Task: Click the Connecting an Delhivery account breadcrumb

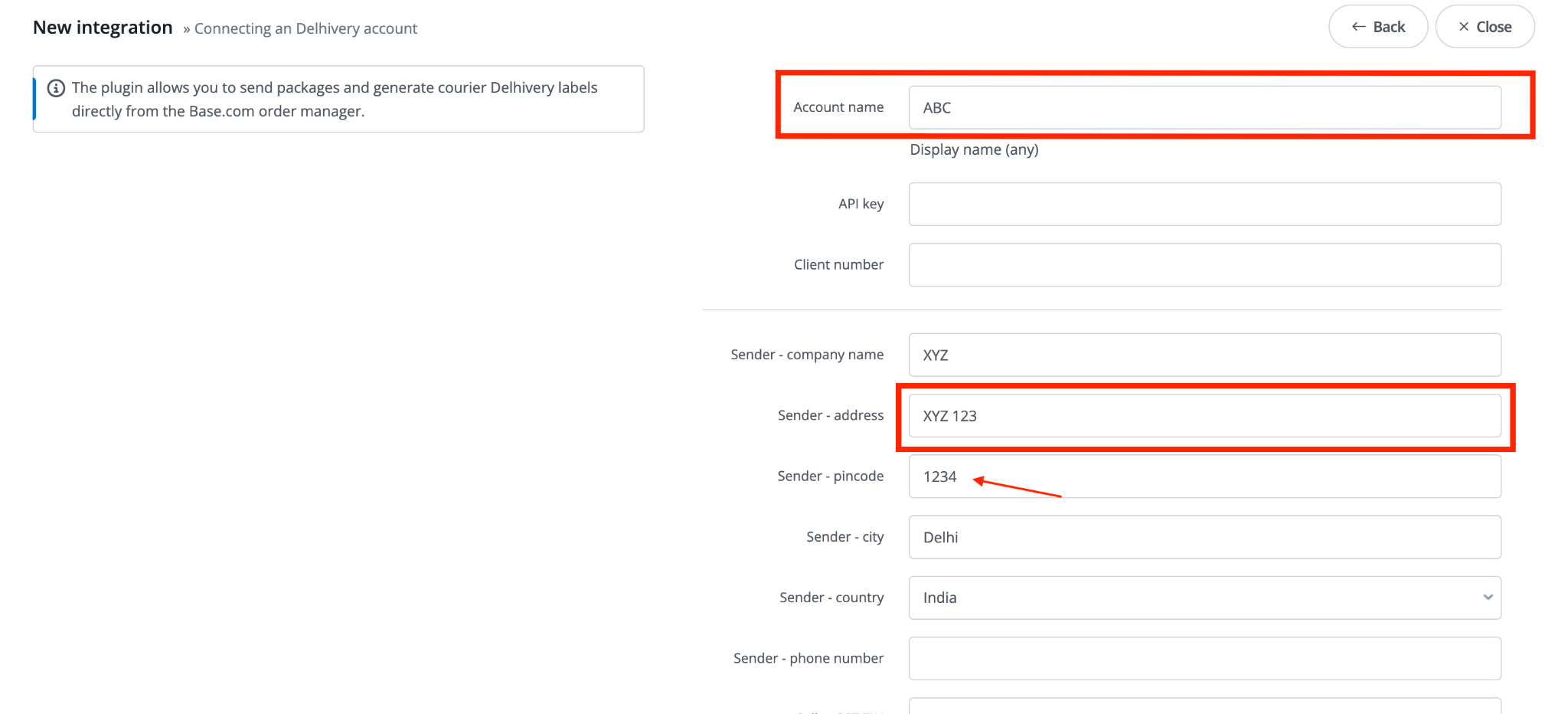Action: click(x=305, y=29)
